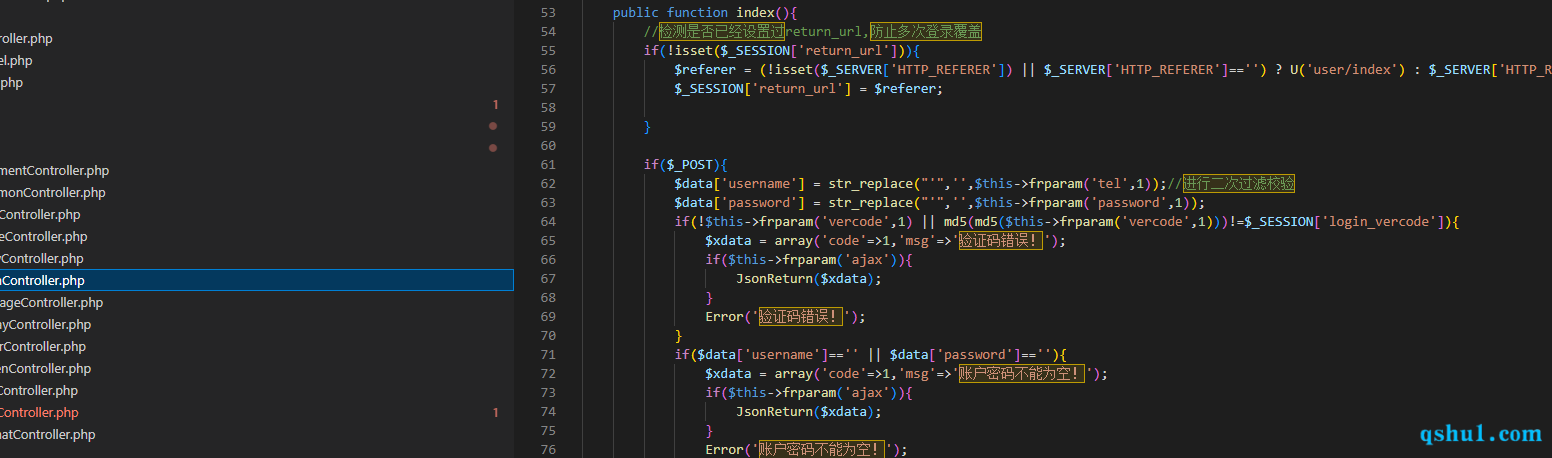Click 'JsonReturn($xdata);' on line 67
The image size is (1552, 458).
pos(809,279)
